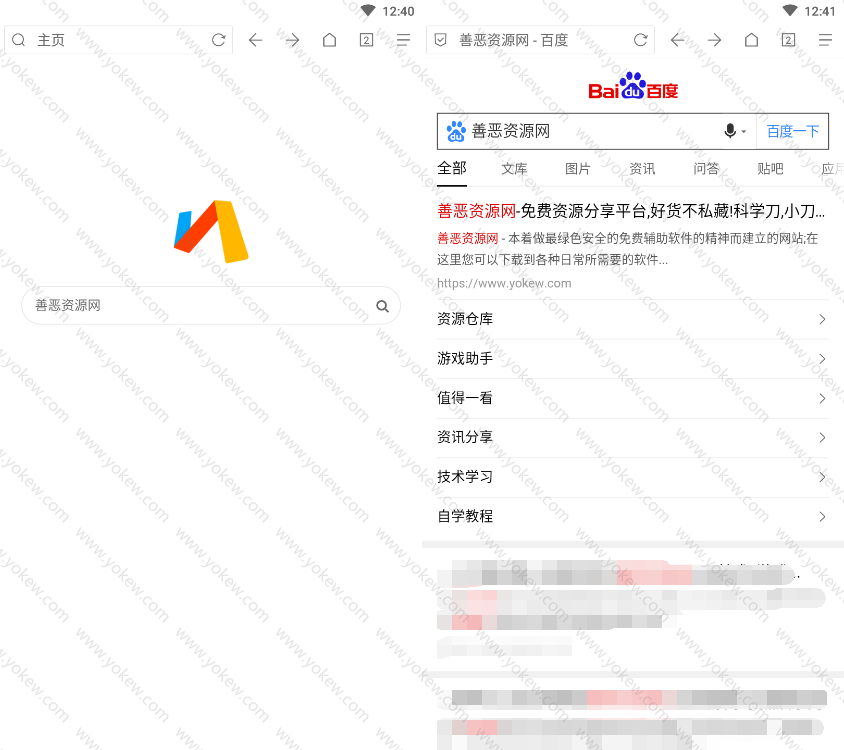
Task: Open the 技术学习 sublink
Action: pos(632,477)
